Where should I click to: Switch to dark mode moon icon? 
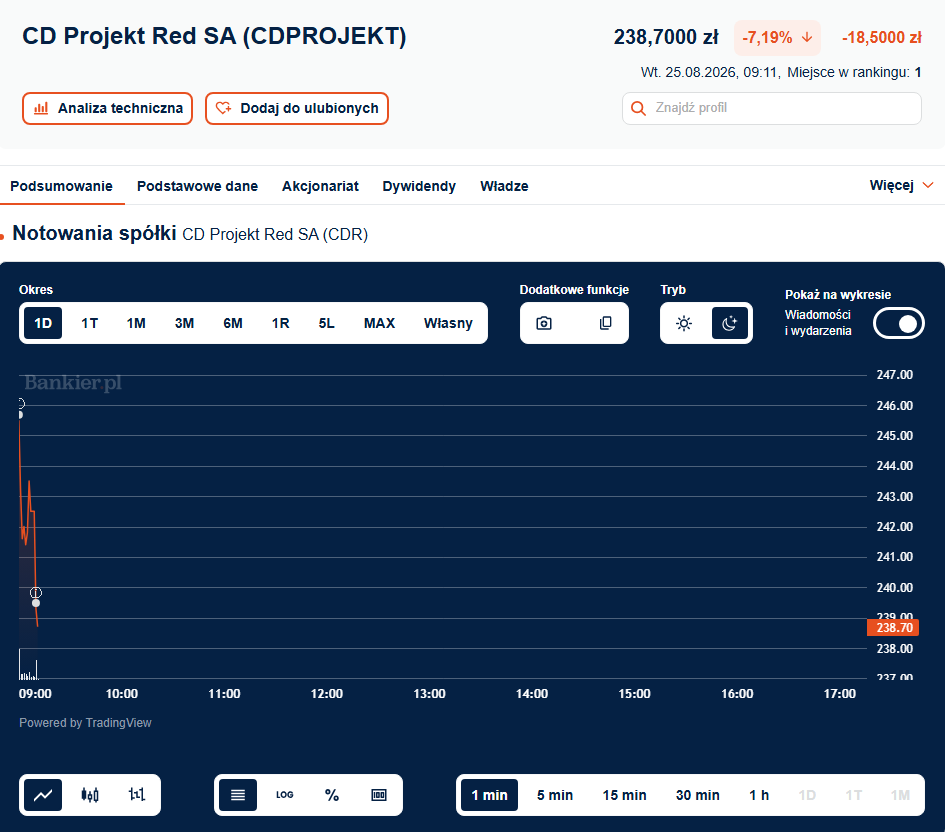tap(729, 324)
